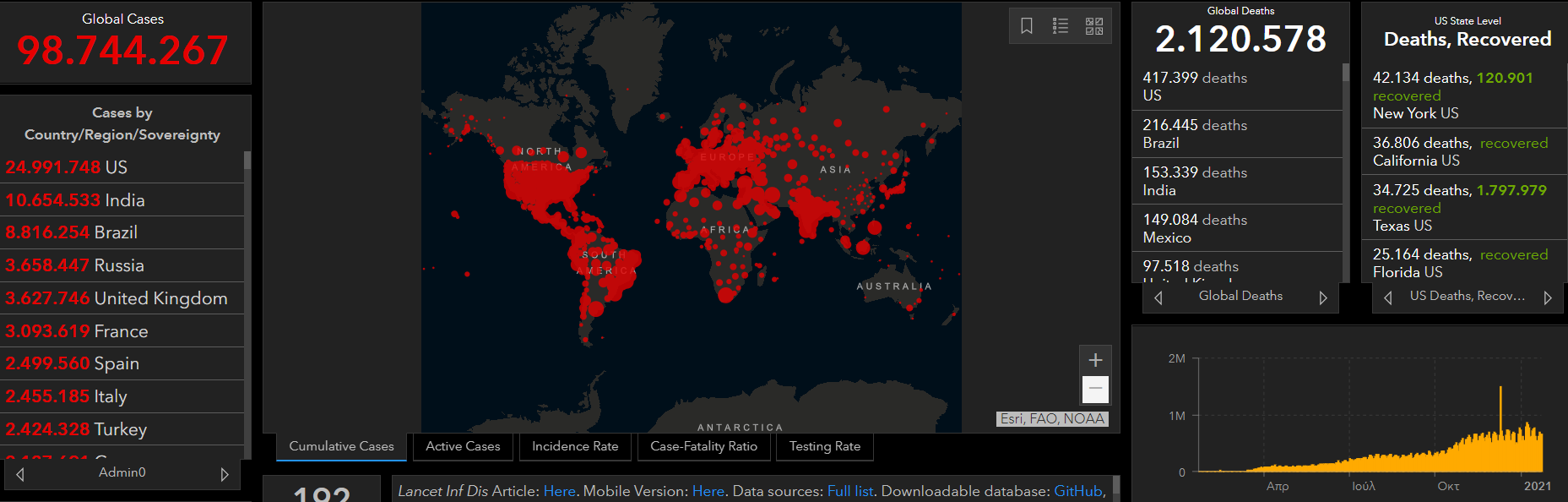Open the data sources Full list link
The height and width of the screenshot is (502, 1568).
tap(850, 491)
